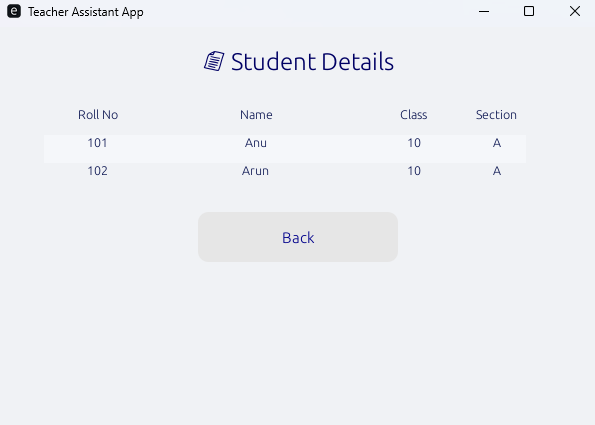Click class 10 in Anu's row
This screenshot has height=425, width=595.
pos(414,143)
